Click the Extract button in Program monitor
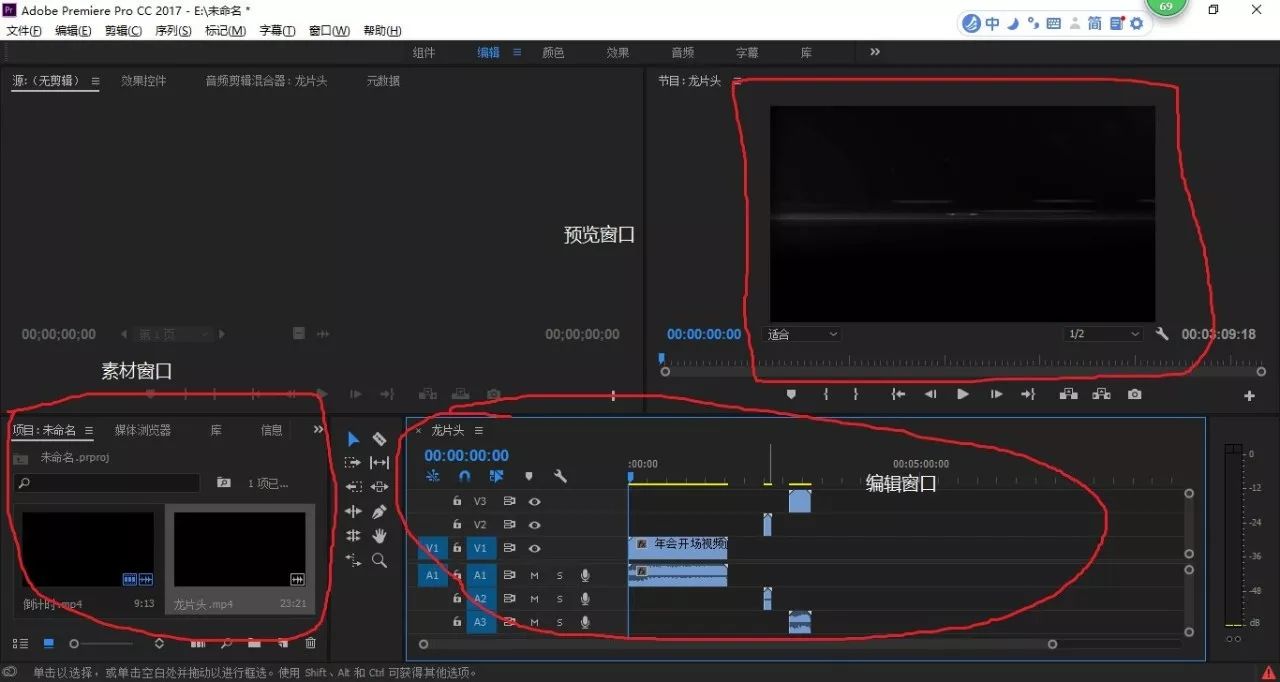1280x682 pixels. 1101,395
